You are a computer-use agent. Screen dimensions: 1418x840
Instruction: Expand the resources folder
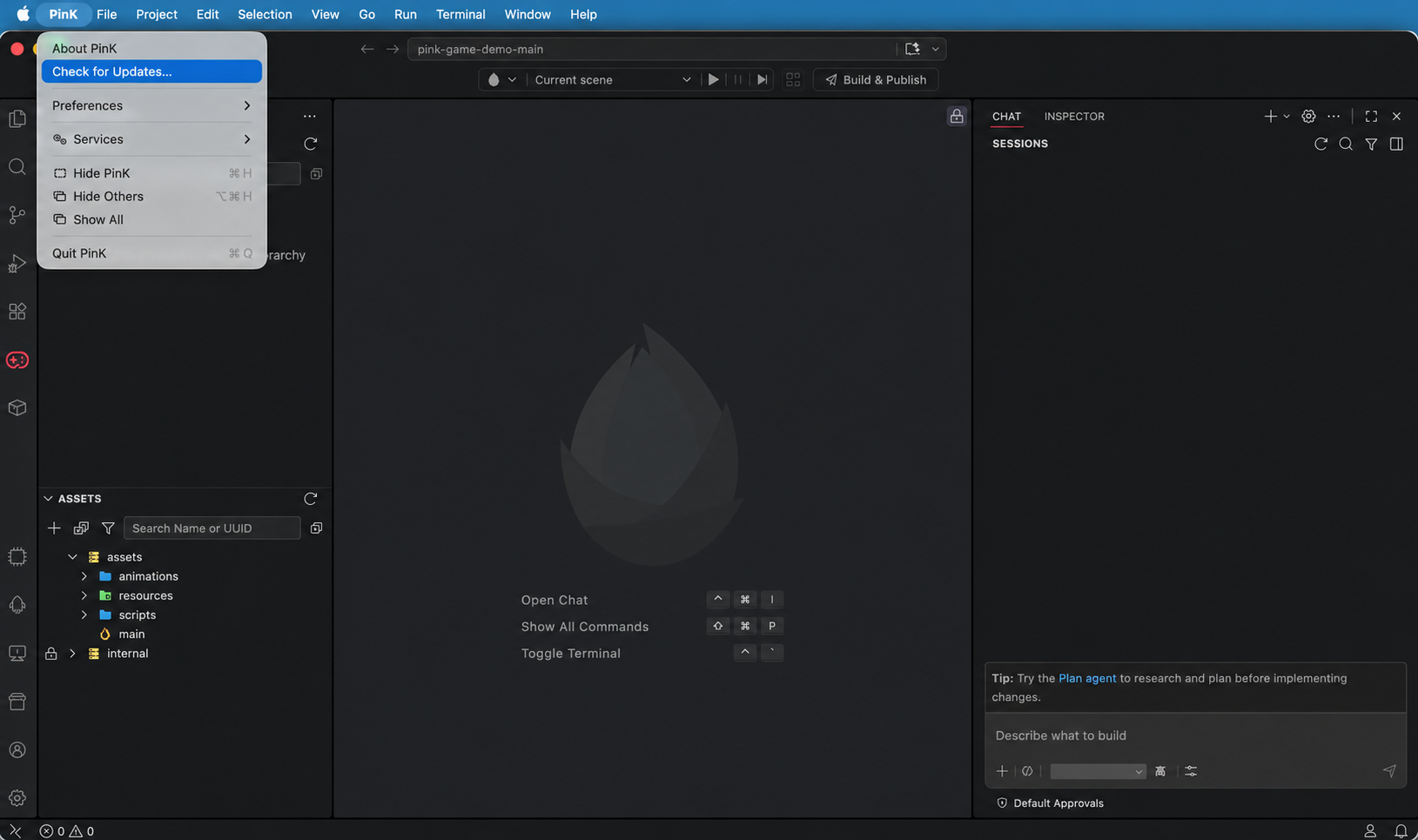[84, 595]
